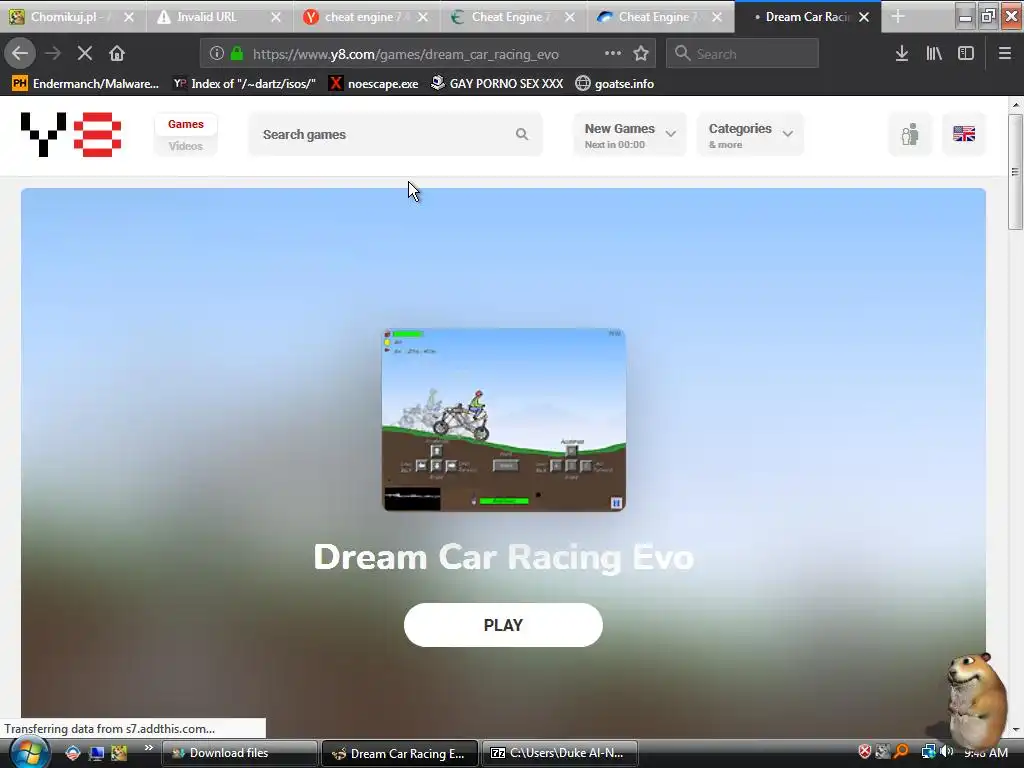Open a new tab with plus button
Screen dimensions: 1024x768
(898, 17)
